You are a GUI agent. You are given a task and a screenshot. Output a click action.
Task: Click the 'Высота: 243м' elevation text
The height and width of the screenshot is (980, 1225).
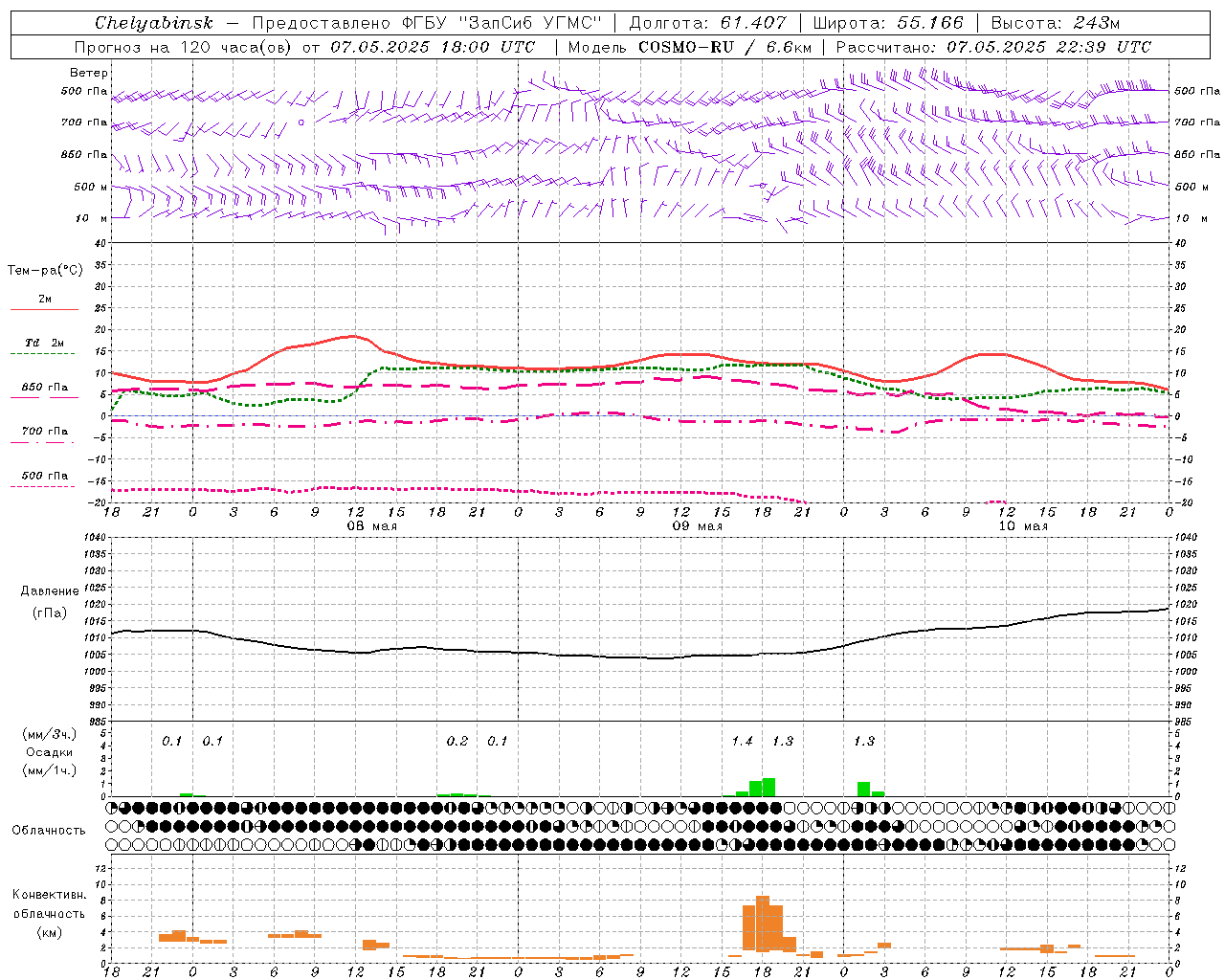(1056, 23)
